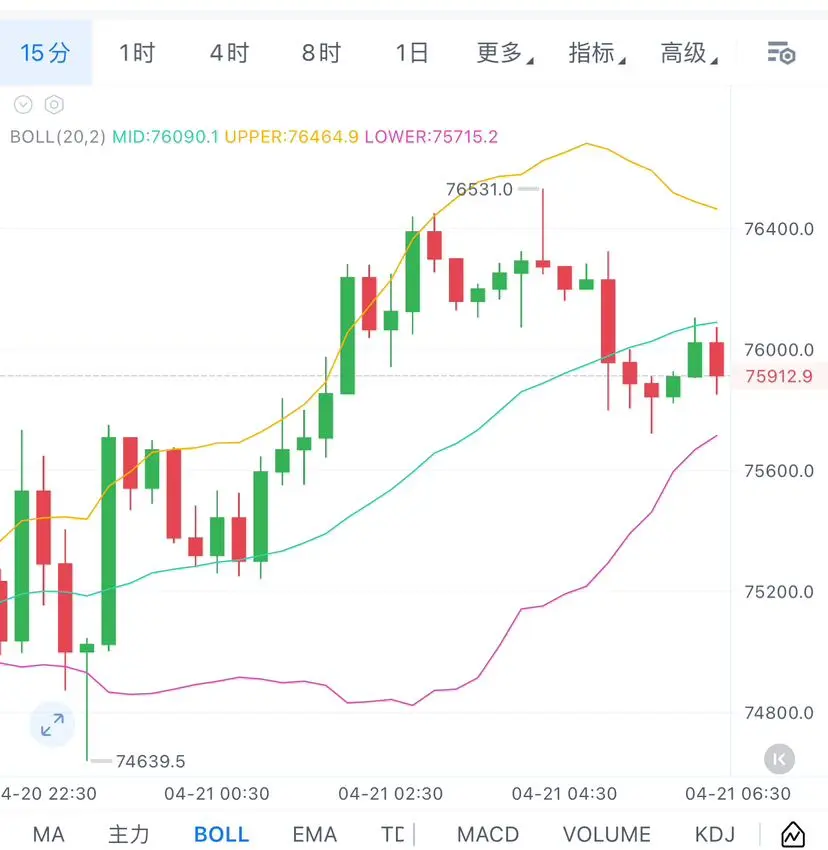Toggle the MA indicator
The image size is (828, 850).
pos(48,834)
